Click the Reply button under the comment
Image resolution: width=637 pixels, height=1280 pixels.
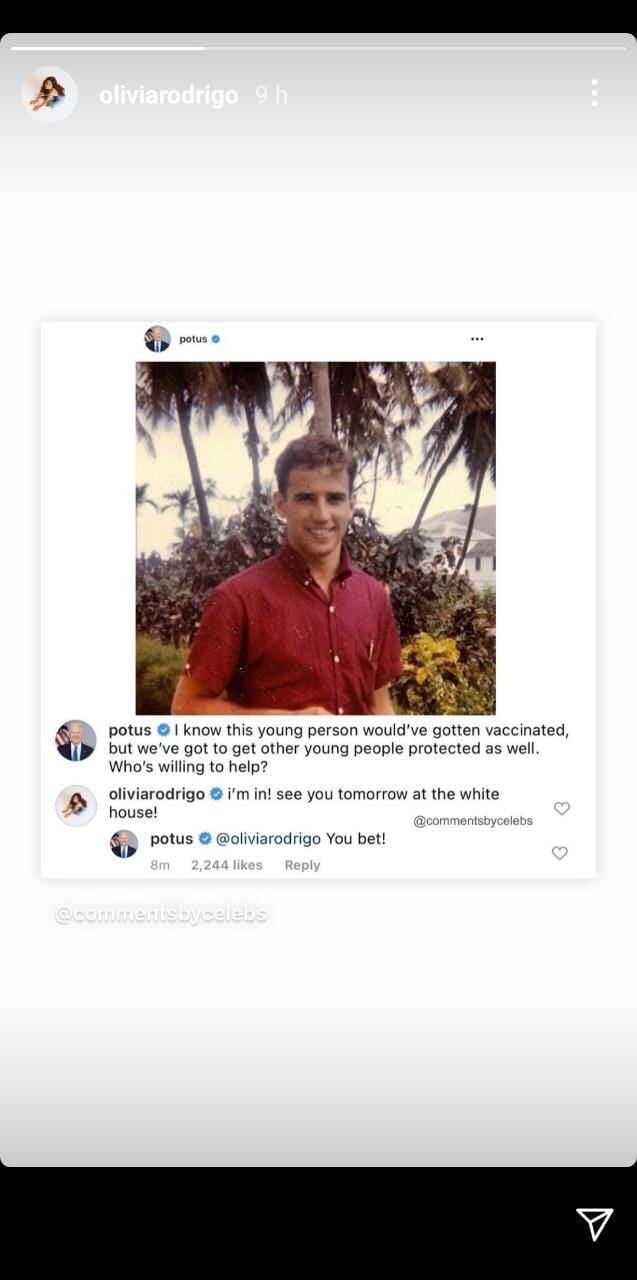point(302,865)
